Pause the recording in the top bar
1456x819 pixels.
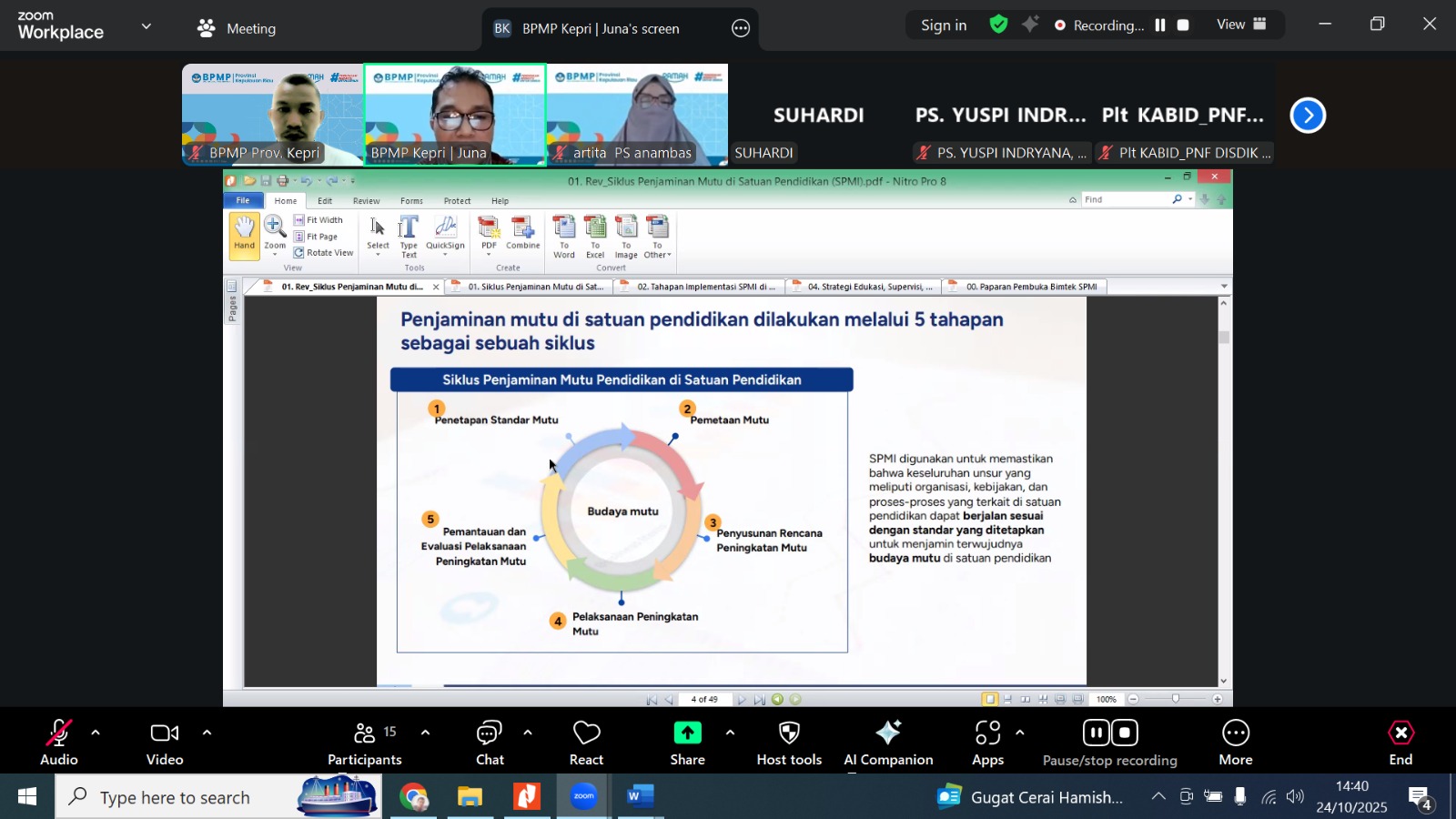pos(1159,25)
